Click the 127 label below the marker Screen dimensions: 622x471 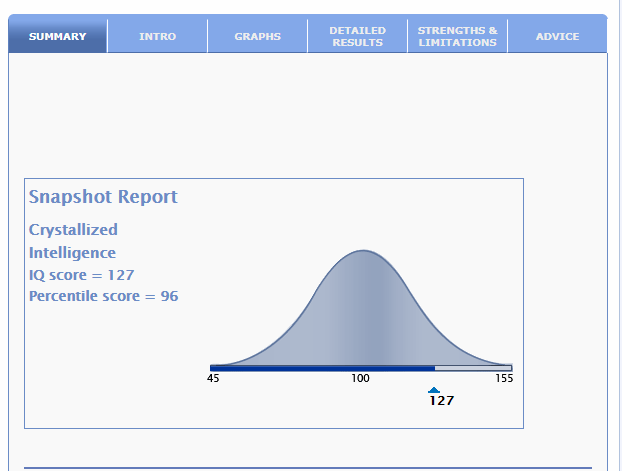click(x=441, y=401)
